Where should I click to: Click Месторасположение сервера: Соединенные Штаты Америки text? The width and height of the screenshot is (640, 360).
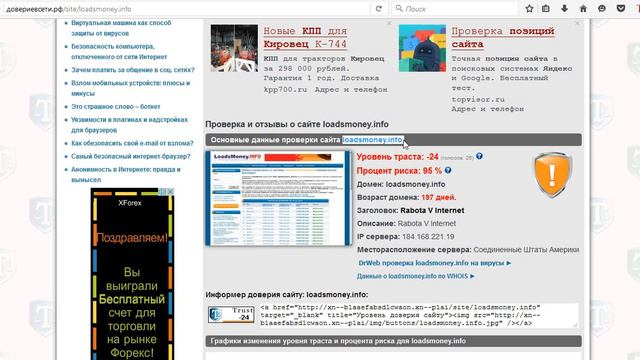468,250
